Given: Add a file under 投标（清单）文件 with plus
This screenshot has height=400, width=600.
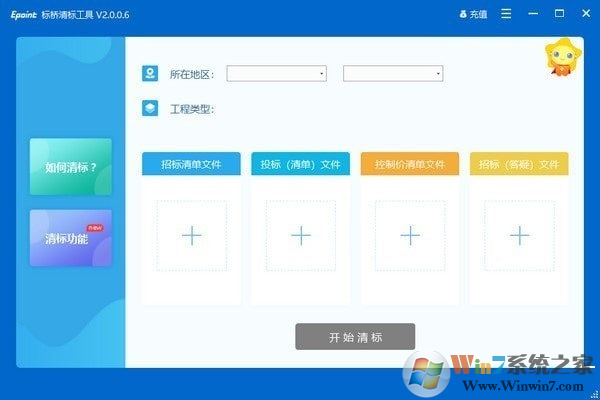Looking at the screenshot, I should [x=301, y=235].
